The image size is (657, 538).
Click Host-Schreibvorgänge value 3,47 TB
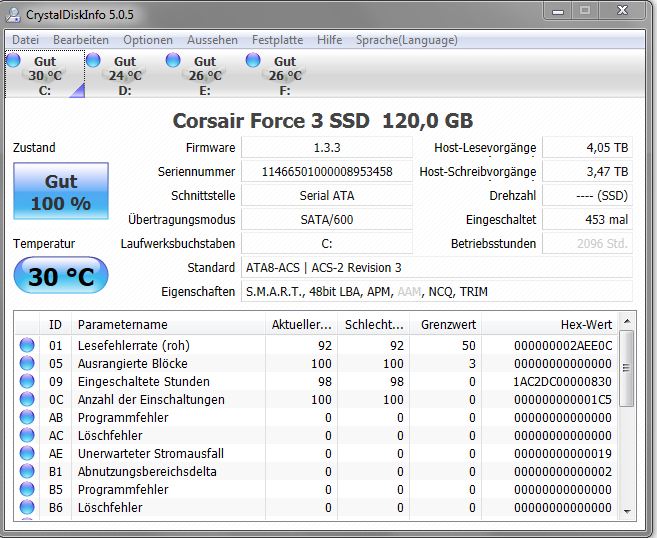[587, 171]
